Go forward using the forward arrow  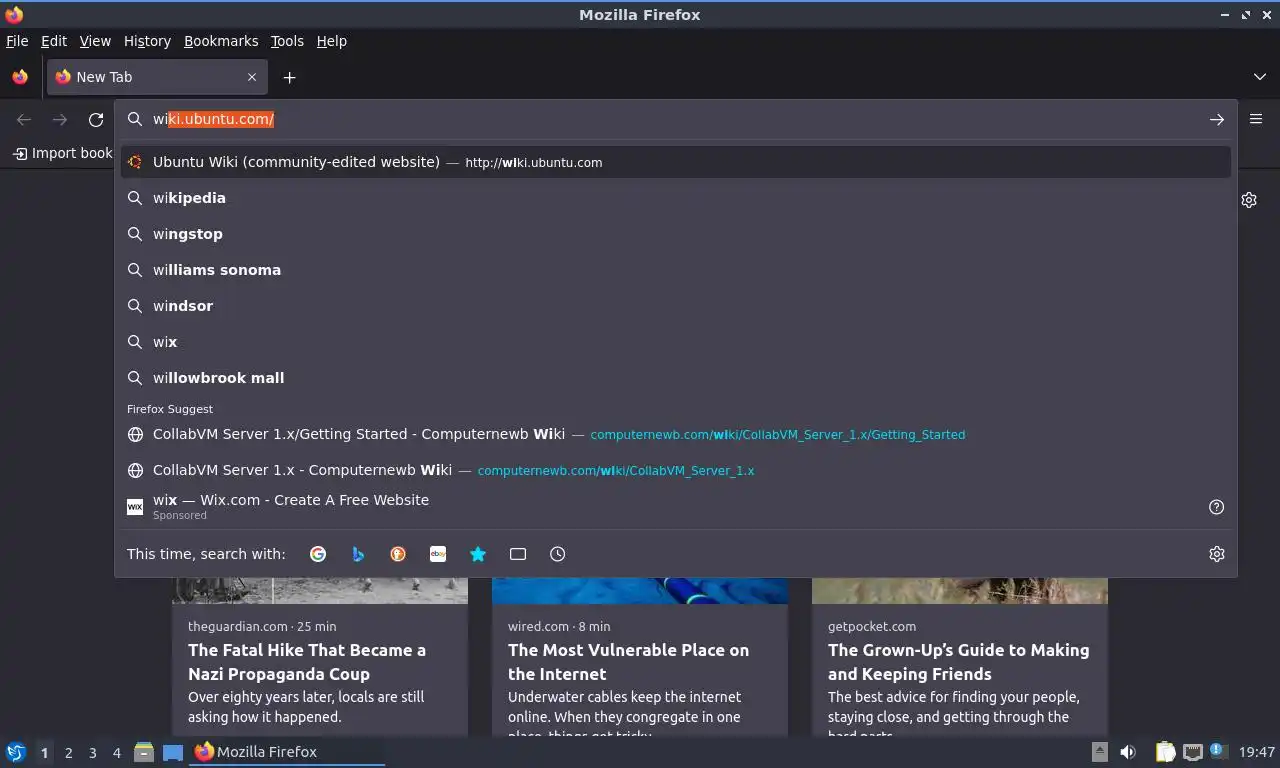coord(60,119)
